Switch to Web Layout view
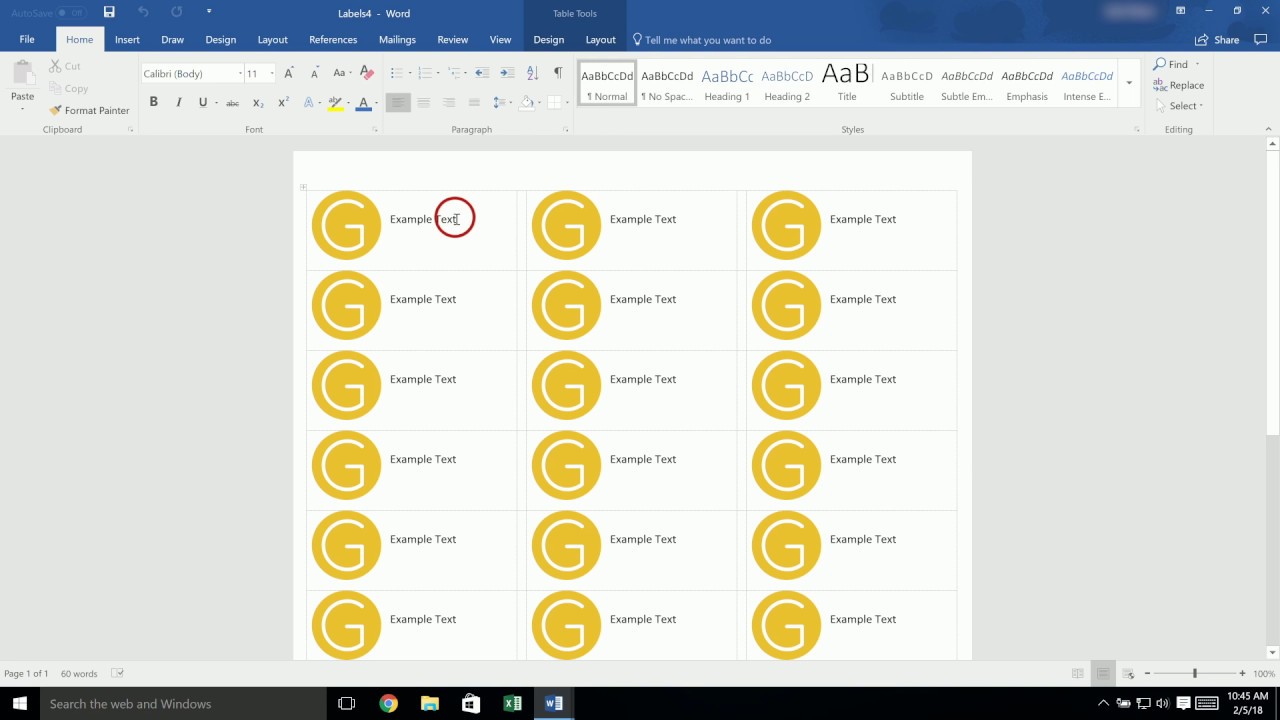The image size is (1280, 720). coord(1128,674)
